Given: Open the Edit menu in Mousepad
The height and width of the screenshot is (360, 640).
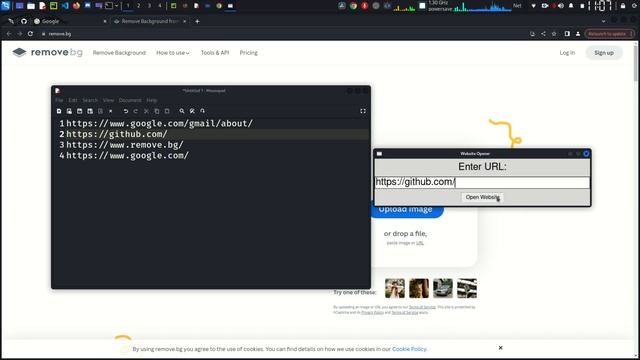Looking at the screenshot, I should 73,100.
